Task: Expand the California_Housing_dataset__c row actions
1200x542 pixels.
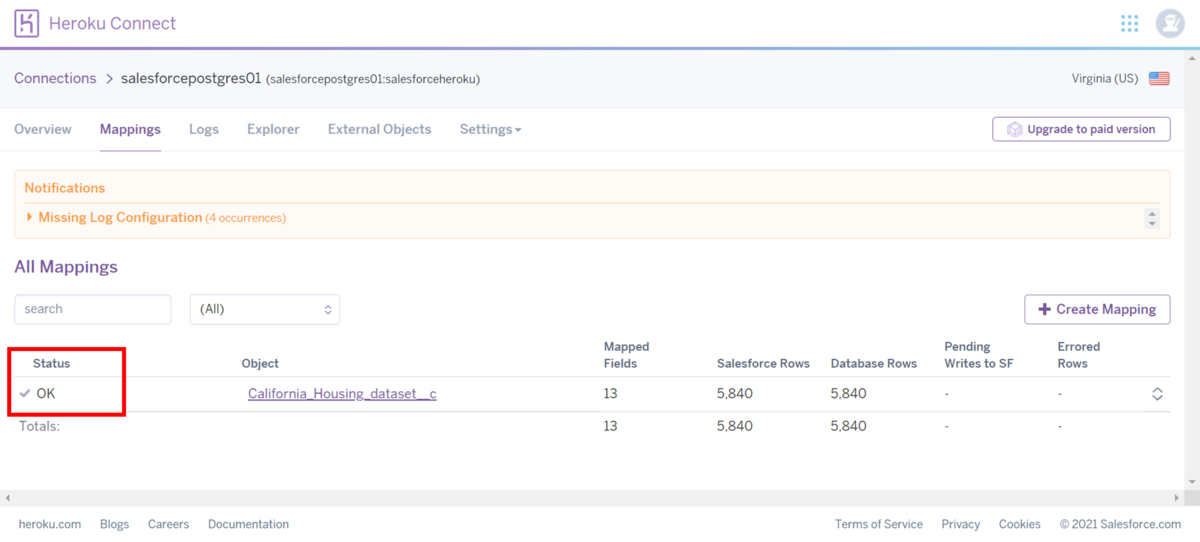Action: click(x=1157, y=394)
